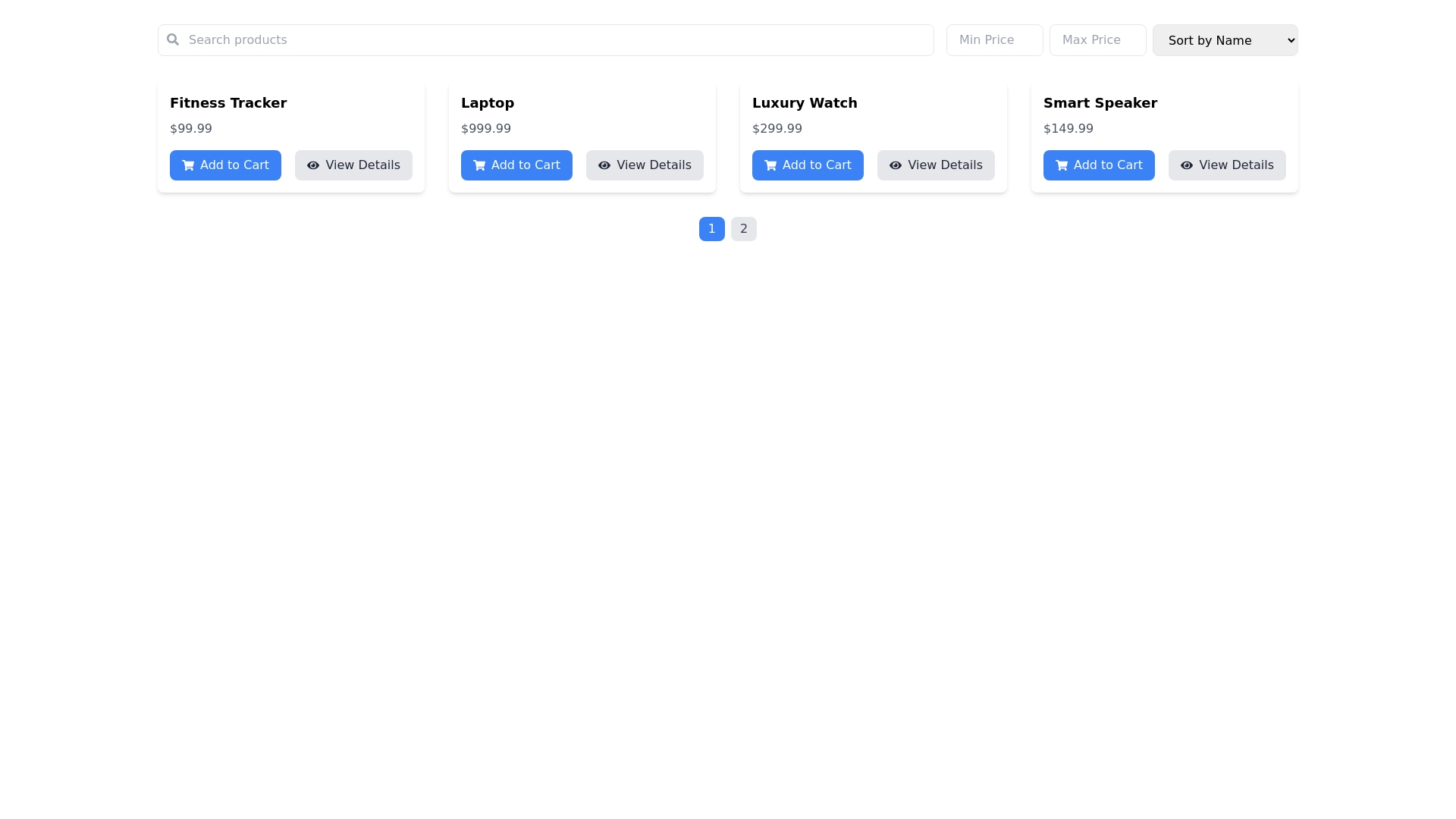Click the Laptop product title
Image resolution: width=1456 pixels, height=819 pixels.
tap(488, 103)
